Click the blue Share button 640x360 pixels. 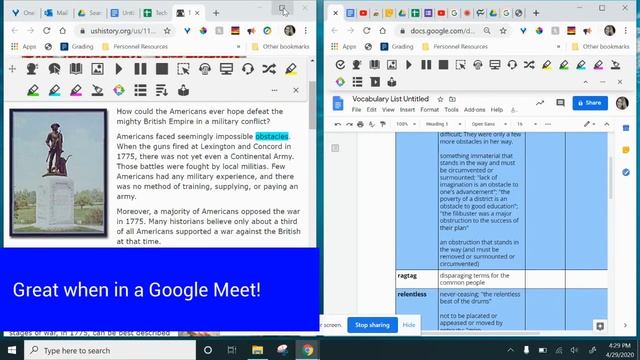(x=590, y=103)
